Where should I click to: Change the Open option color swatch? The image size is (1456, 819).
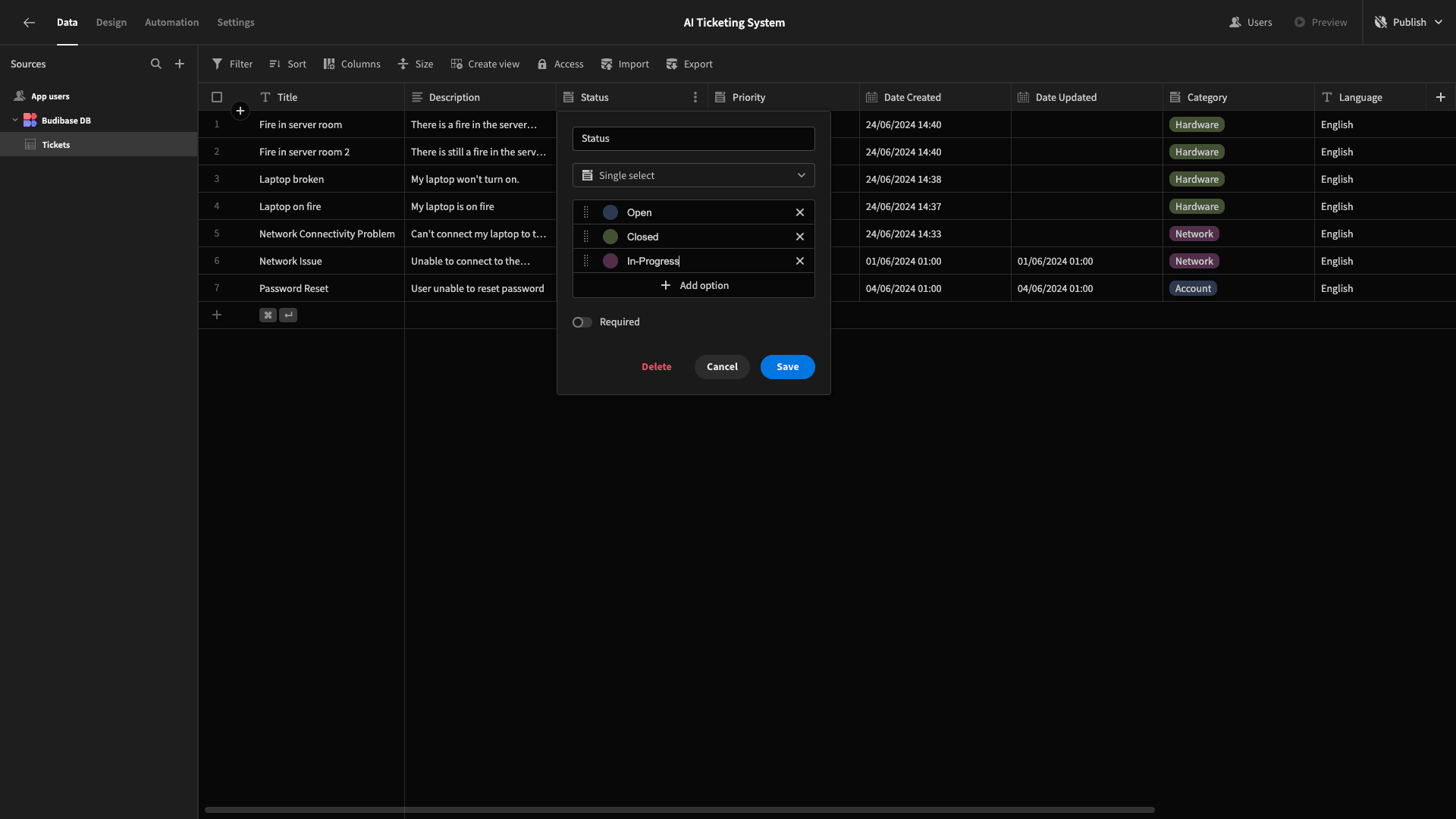point(610,212)
